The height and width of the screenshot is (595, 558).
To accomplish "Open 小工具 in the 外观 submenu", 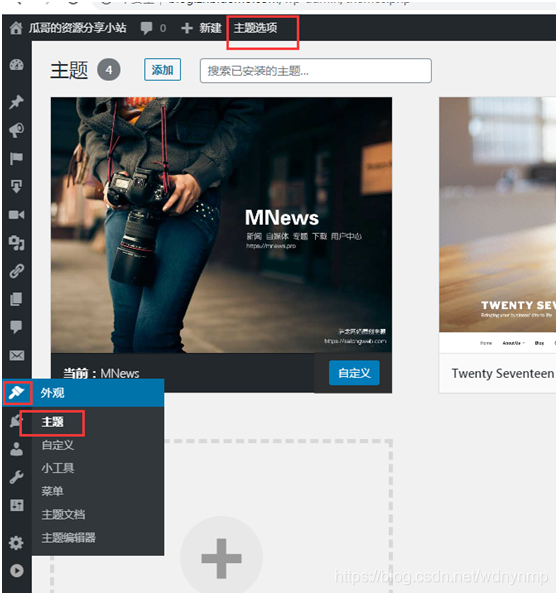I will click(58, 468).
